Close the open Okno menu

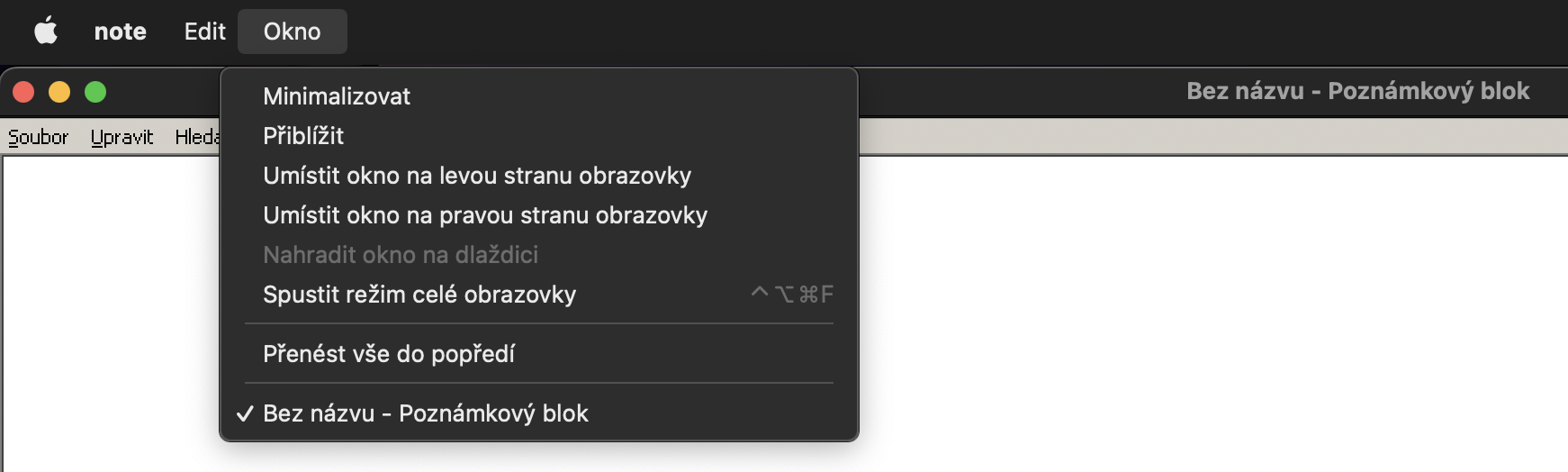coord(292,32)
